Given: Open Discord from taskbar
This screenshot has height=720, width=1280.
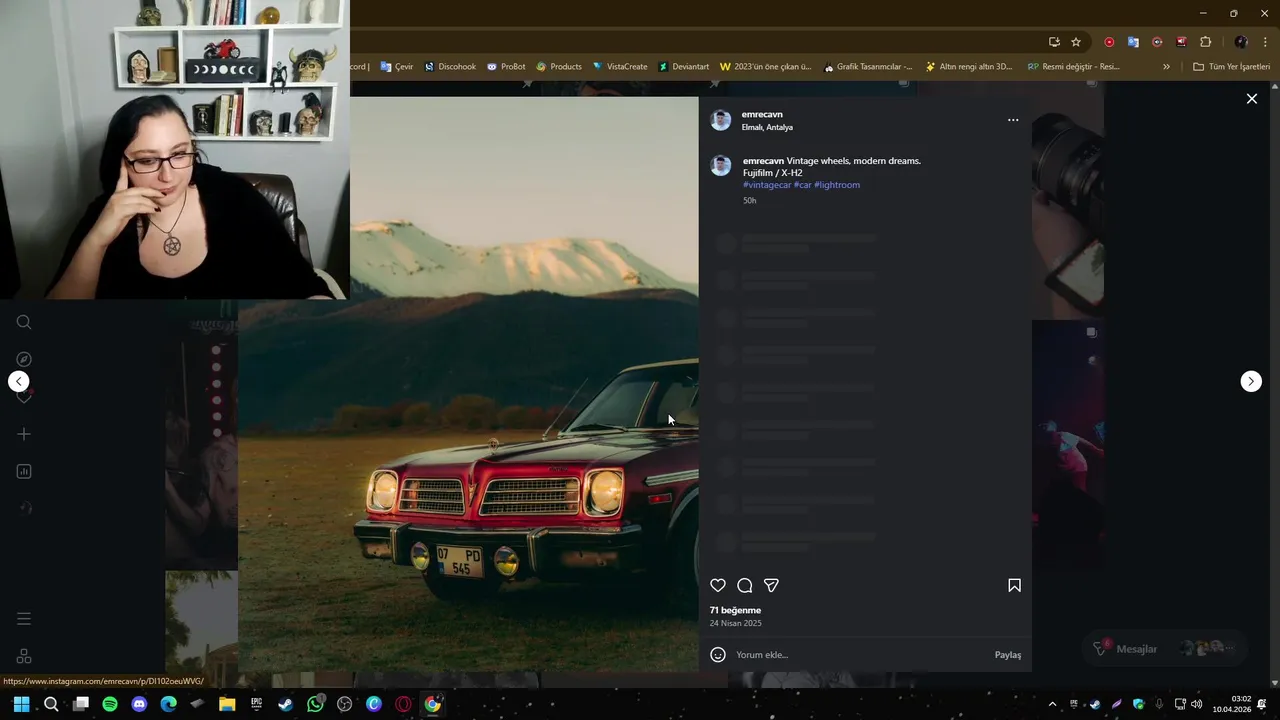Looking at the screenshot, I should pyautogui.click(x=139, y=705).
